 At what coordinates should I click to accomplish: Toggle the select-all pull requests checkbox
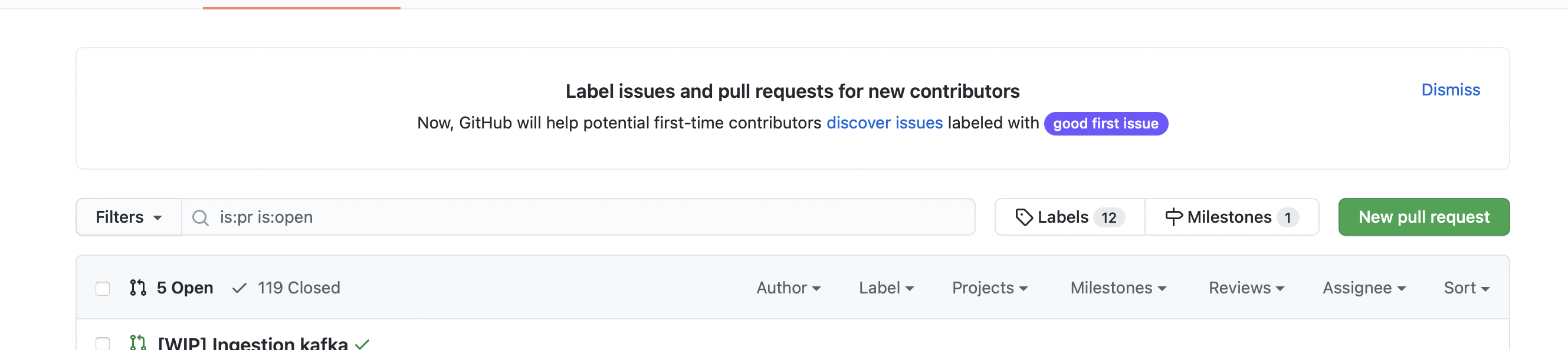(102, 288)
